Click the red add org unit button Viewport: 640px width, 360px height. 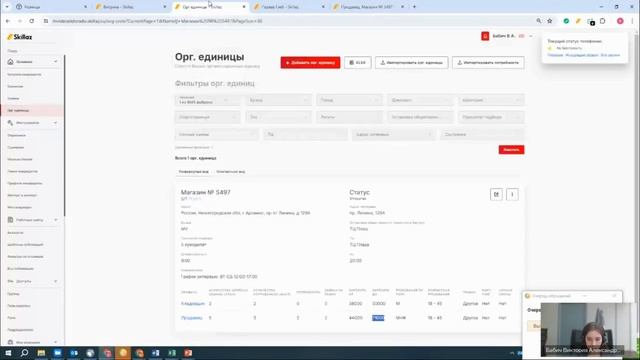310,62
